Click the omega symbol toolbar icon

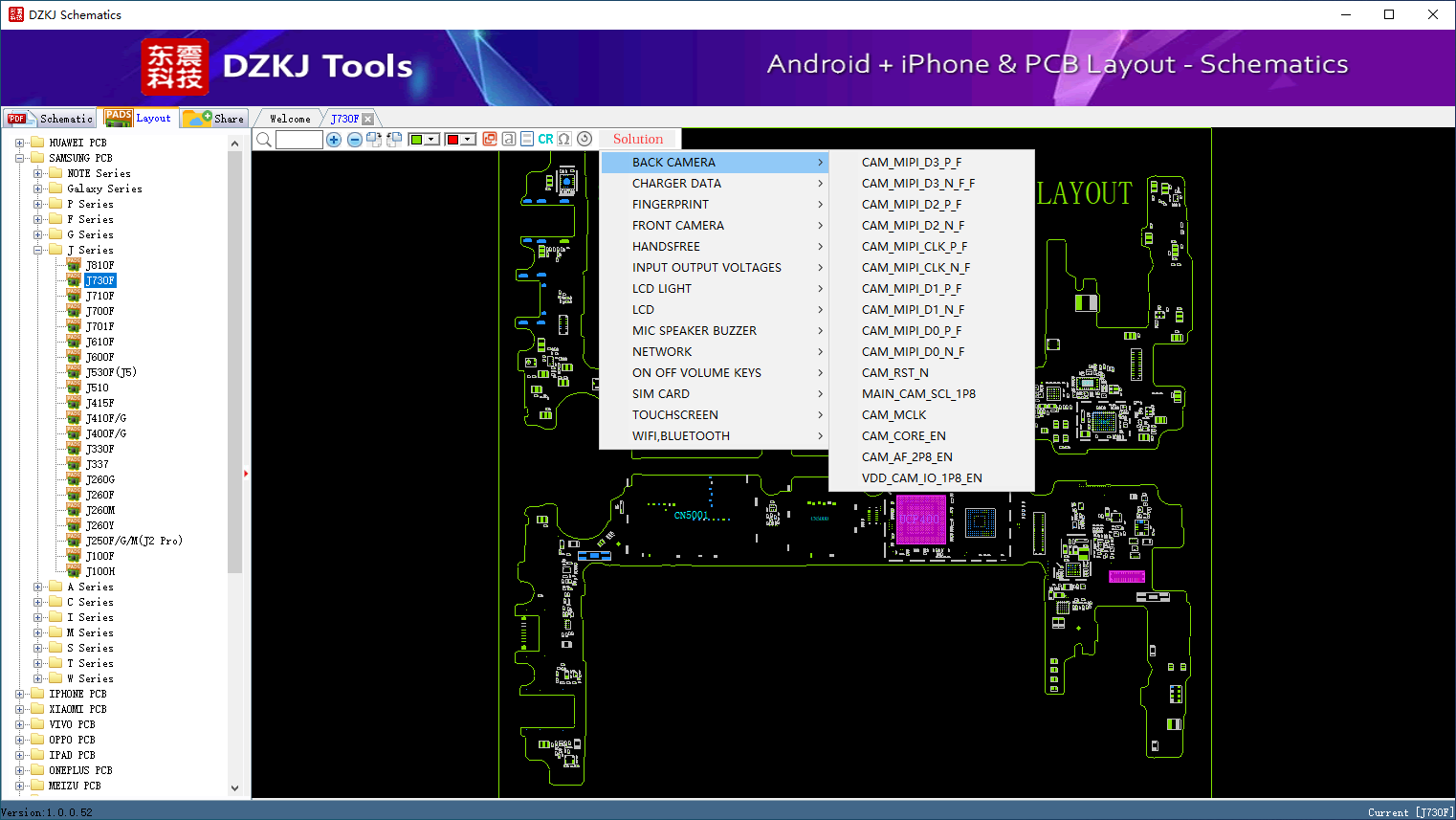[x=564, y=139]
